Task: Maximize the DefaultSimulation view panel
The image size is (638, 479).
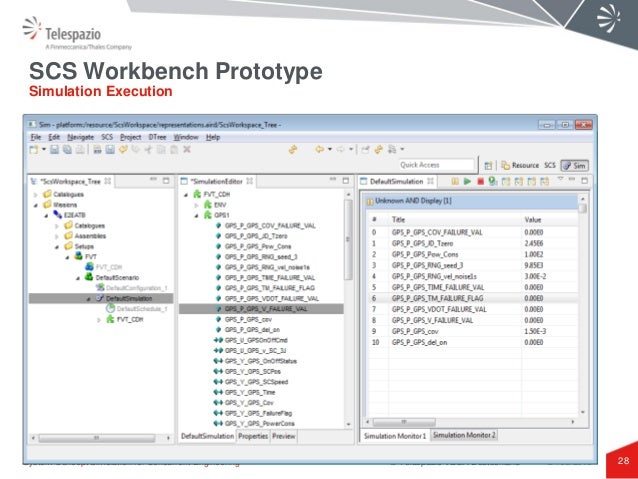Action: pyautogui.click(x=584, y=180)
